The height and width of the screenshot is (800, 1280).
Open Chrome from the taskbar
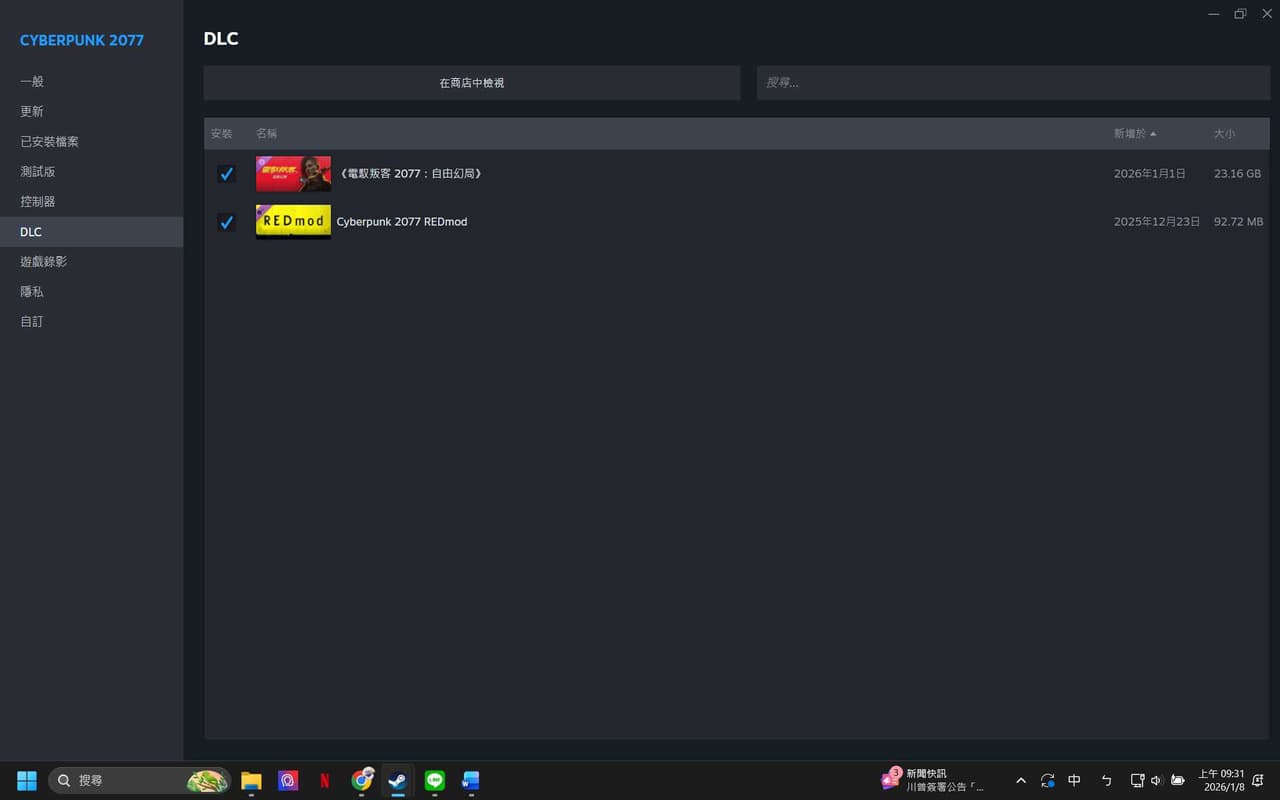362,780
